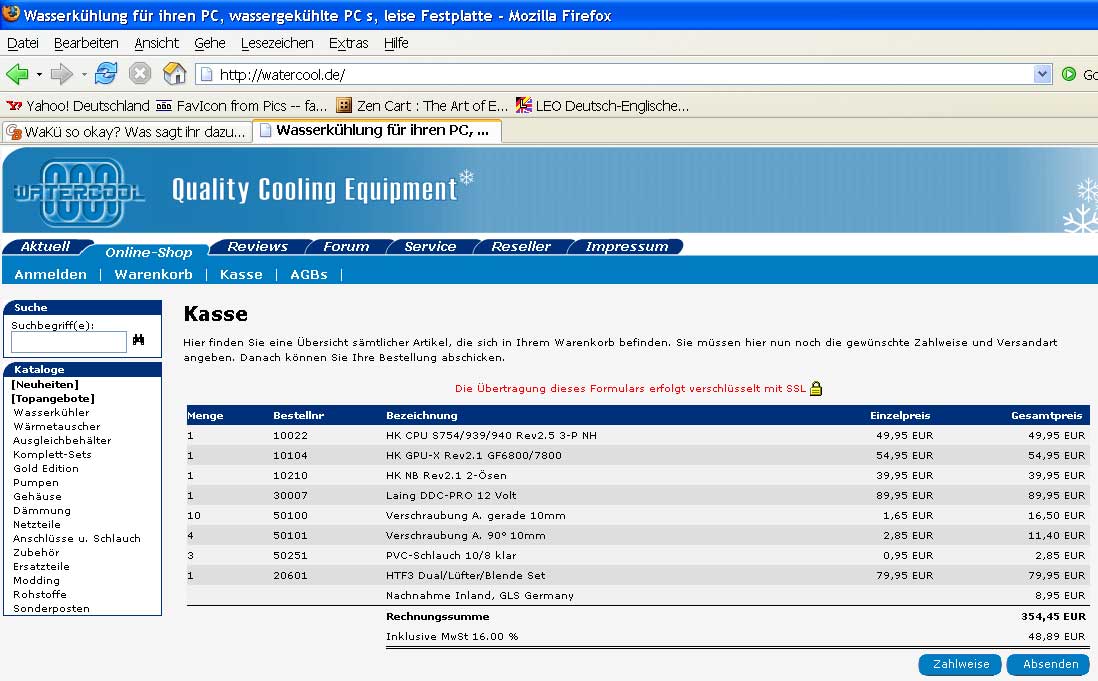
Task: Switch to the 'WaKü so okay?' browser tab
Action: pos(127,132)
